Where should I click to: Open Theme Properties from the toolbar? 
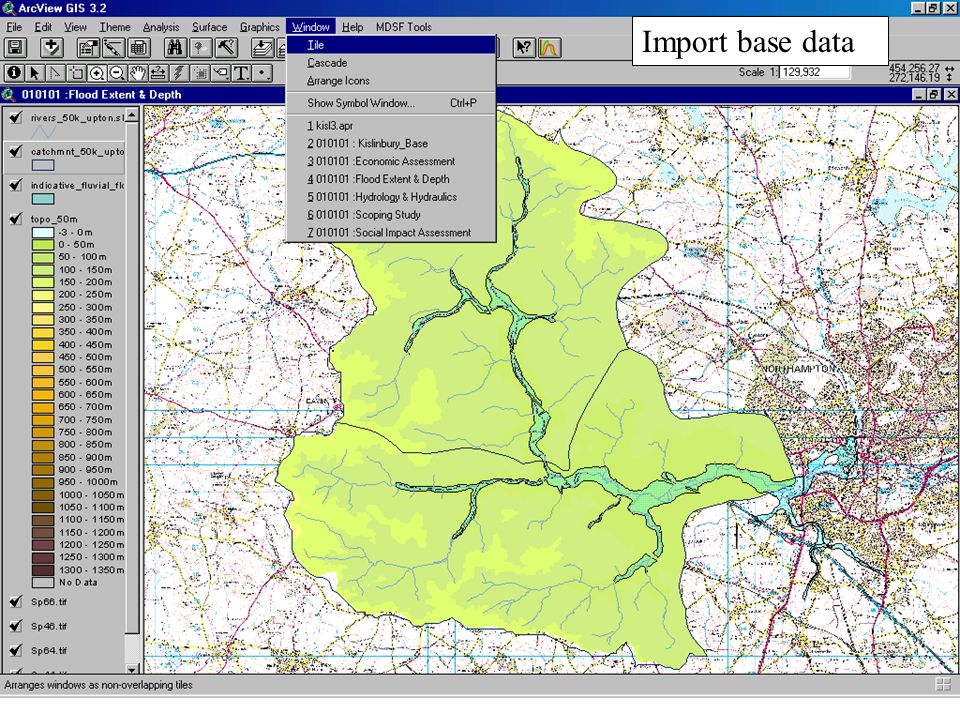[88, 48]
